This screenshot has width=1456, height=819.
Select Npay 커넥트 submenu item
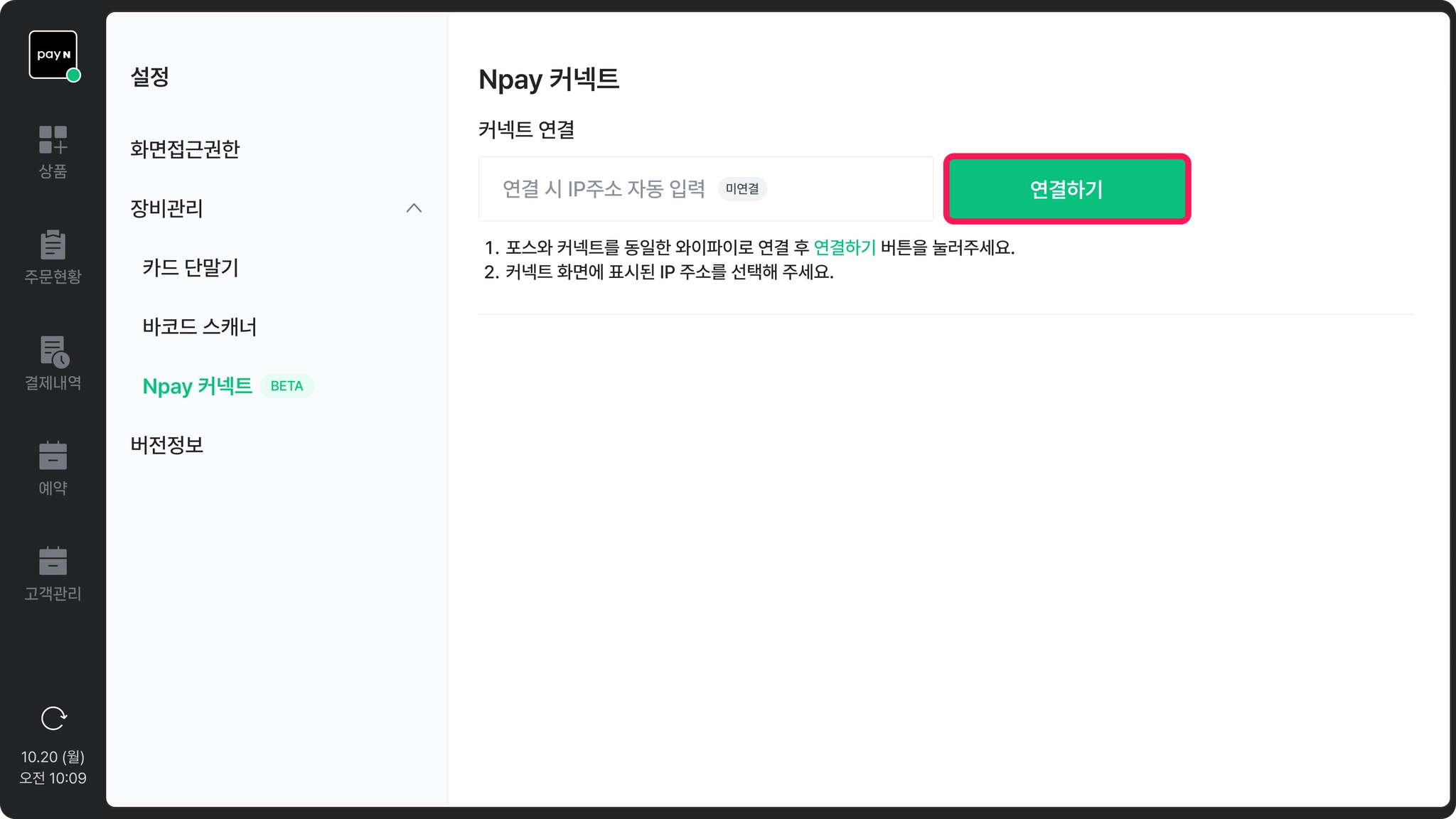click(x=198, y=386)
